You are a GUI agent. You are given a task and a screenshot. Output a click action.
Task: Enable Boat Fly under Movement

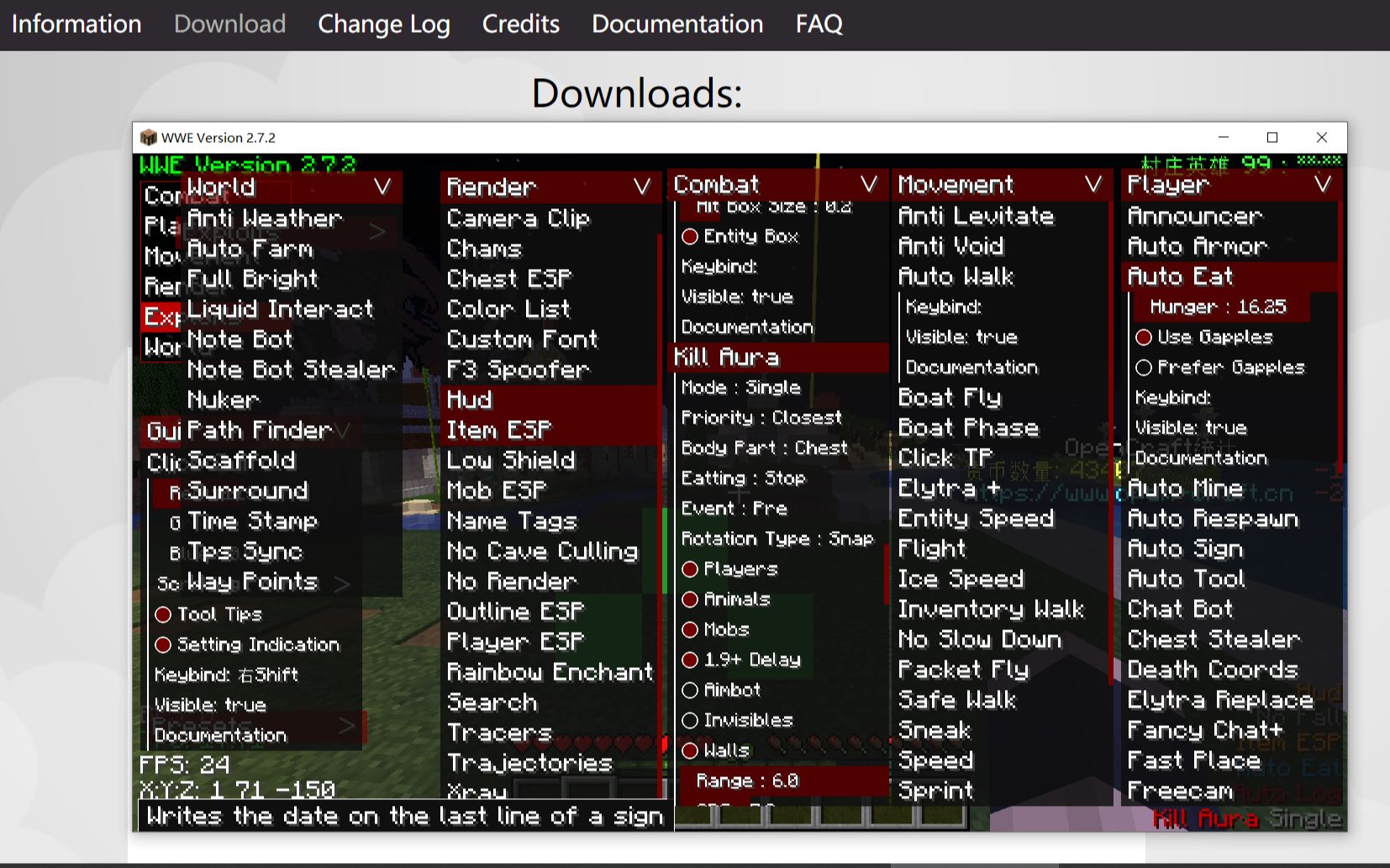click(x=950, y=397)
